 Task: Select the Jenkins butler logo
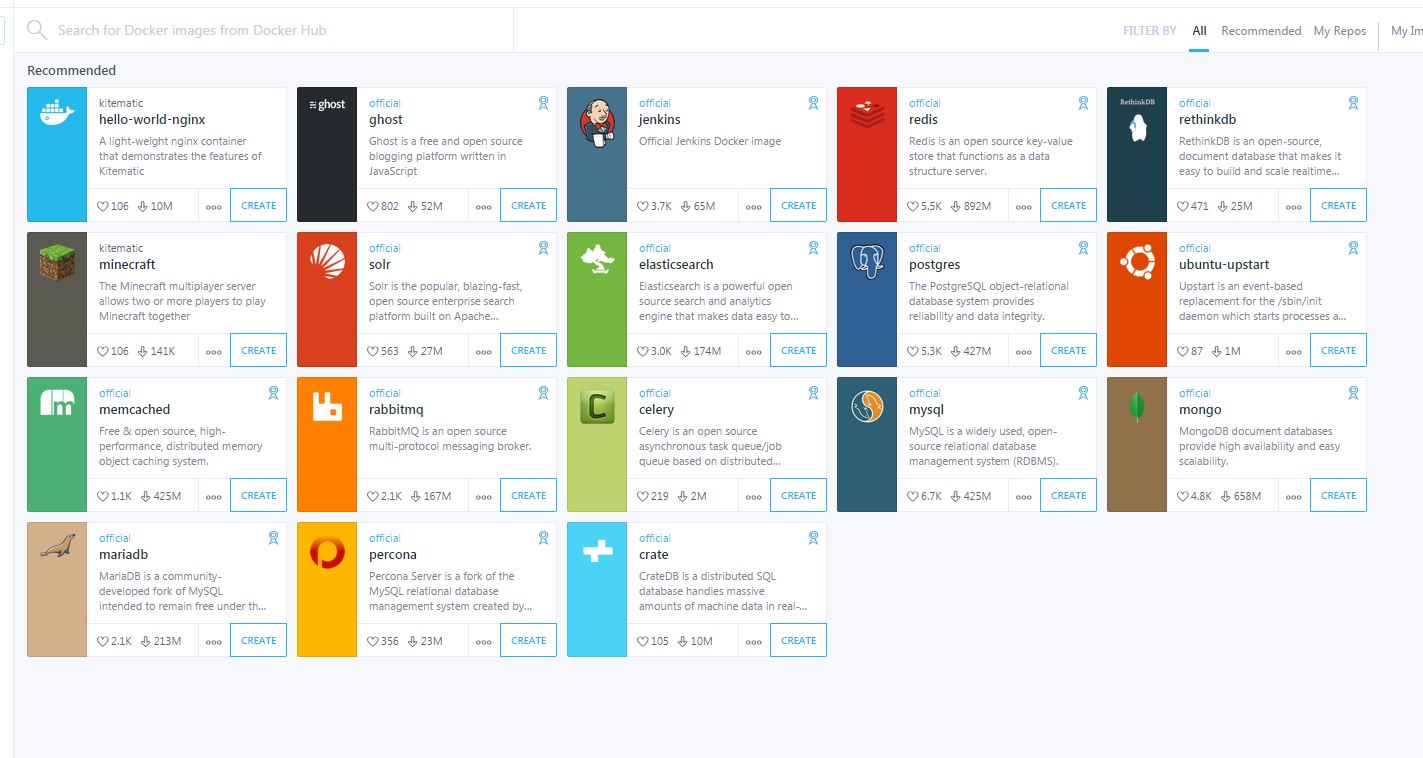(597, 125)
